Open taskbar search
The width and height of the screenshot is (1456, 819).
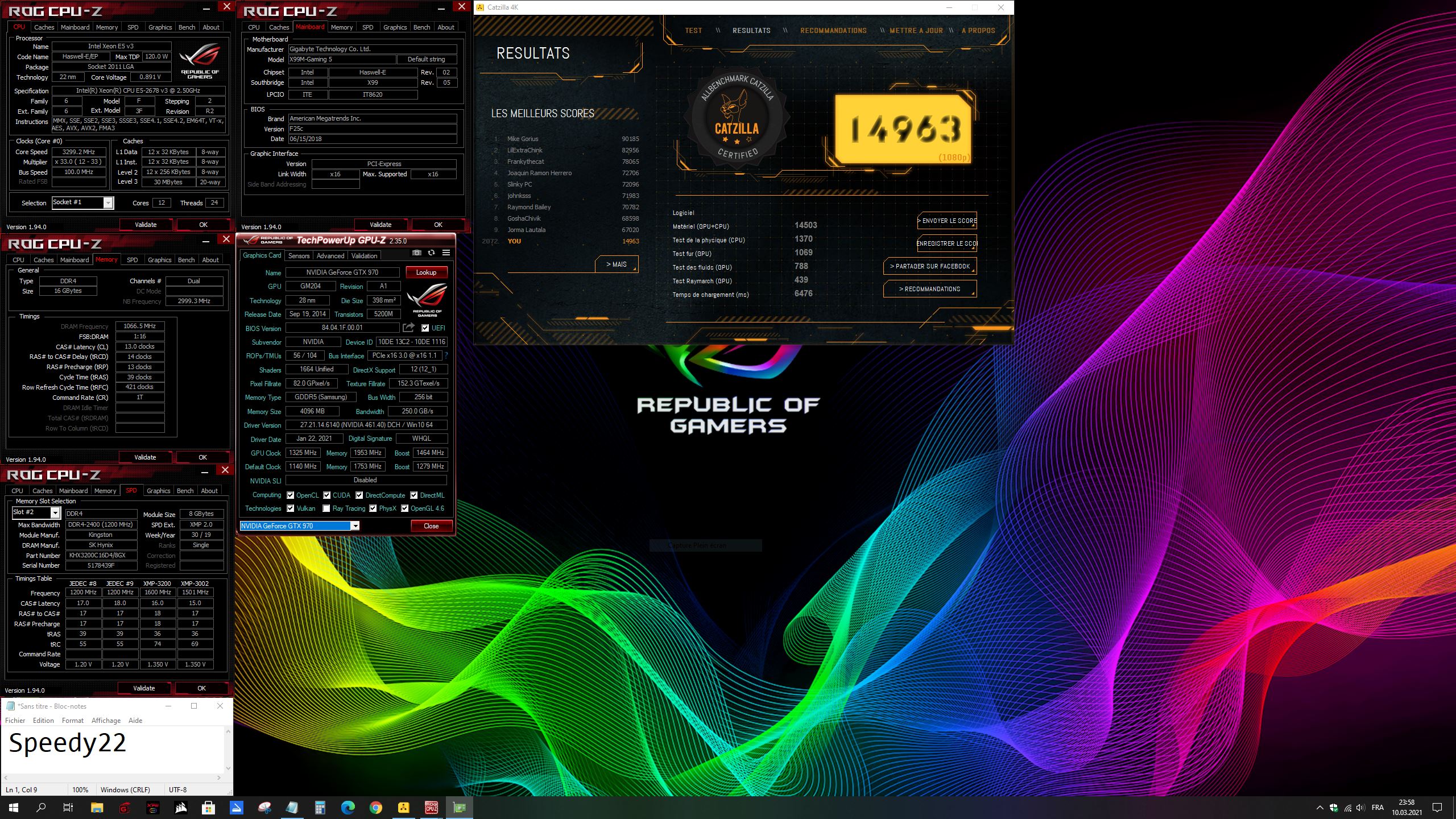pyautogui.click(x=41, y=808)
